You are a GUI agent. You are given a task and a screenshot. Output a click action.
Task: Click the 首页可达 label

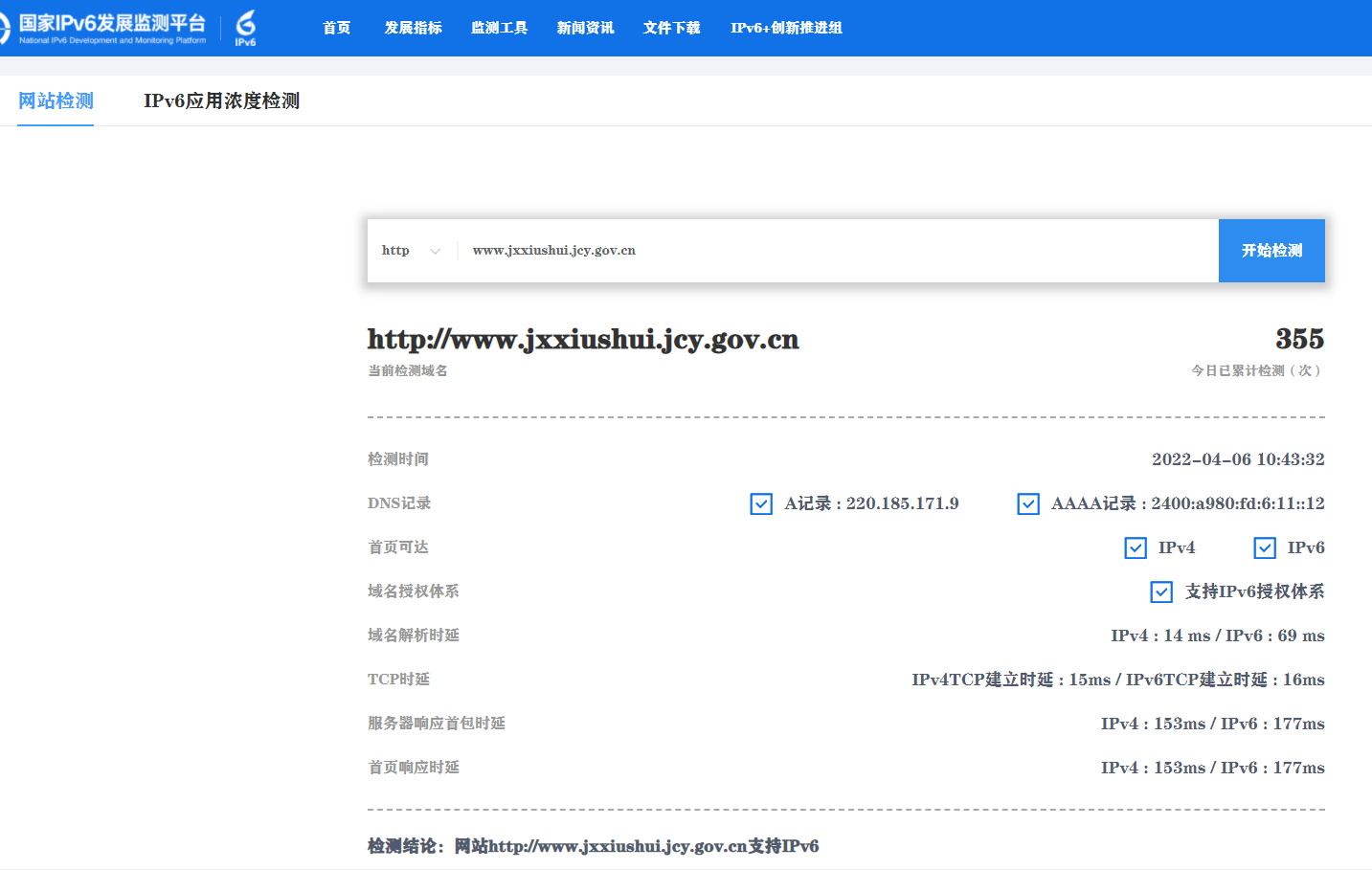398,547
